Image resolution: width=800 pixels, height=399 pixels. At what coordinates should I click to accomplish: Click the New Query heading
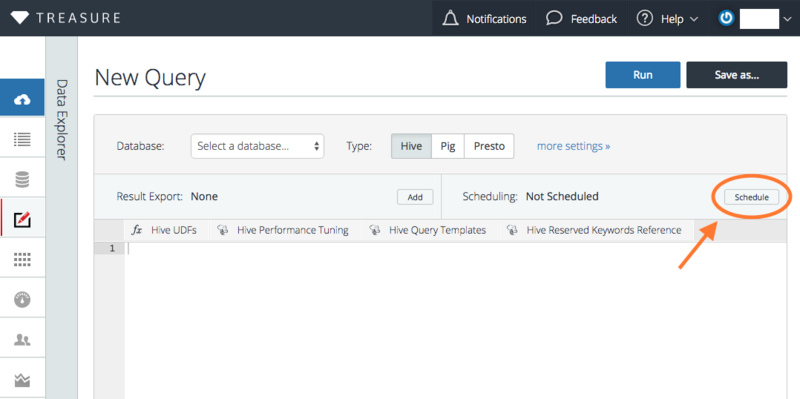point(150,78)
